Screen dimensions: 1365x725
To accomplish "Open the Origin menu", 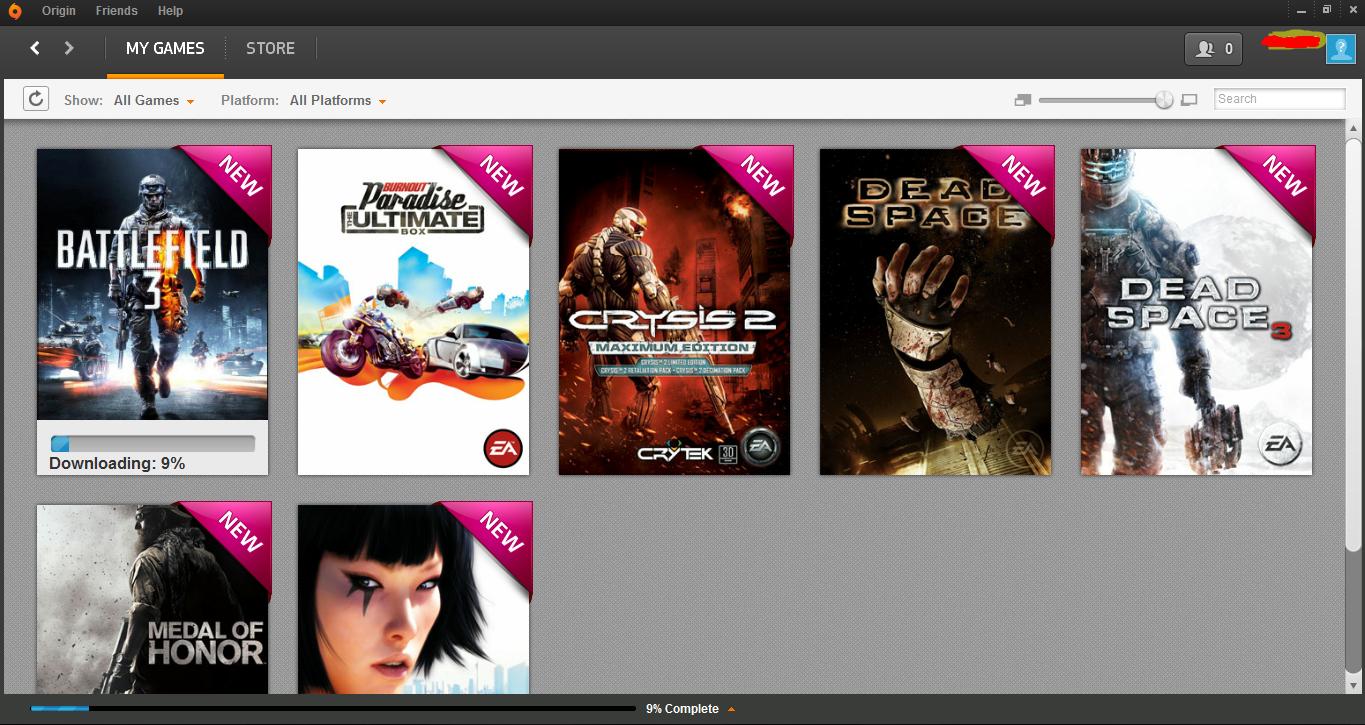I will pos(59,11).
